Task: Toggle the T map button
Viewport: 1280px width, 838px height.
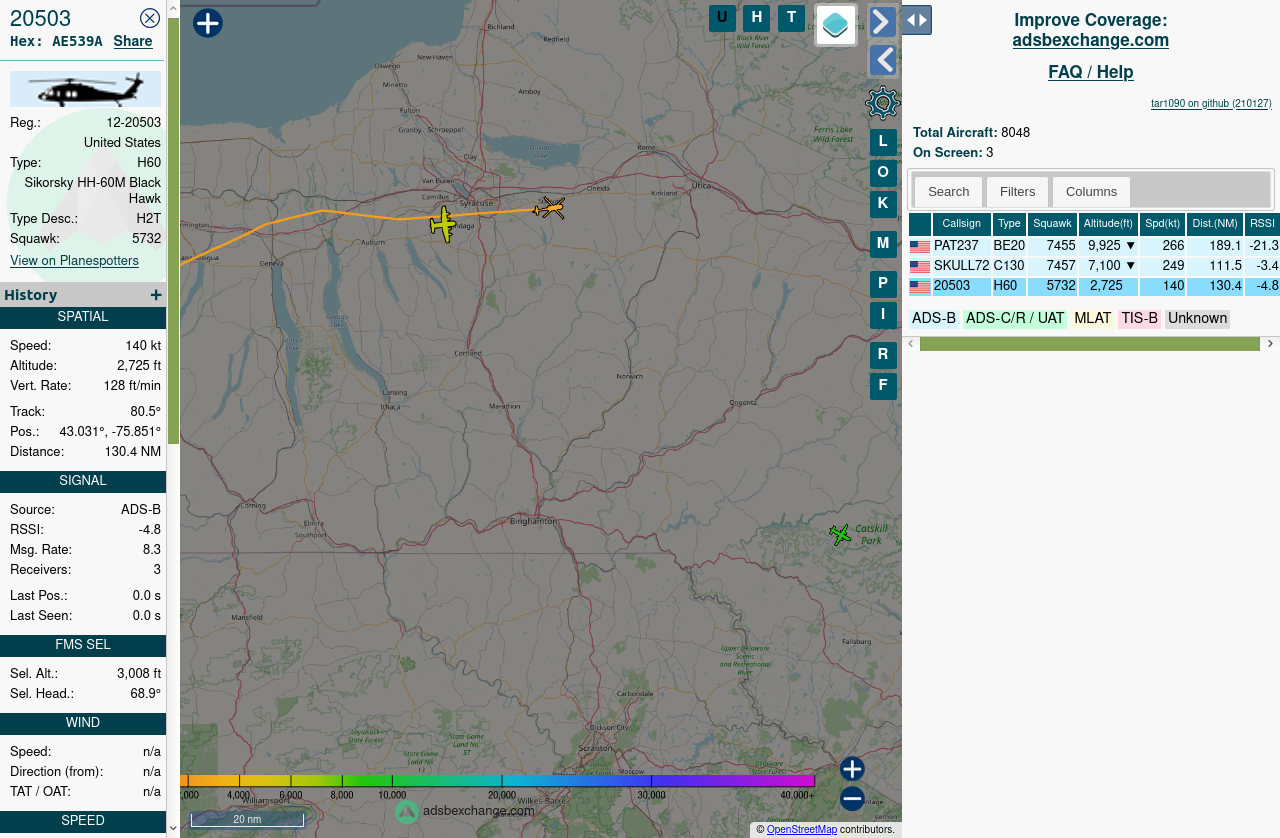Action: [791, 18]
